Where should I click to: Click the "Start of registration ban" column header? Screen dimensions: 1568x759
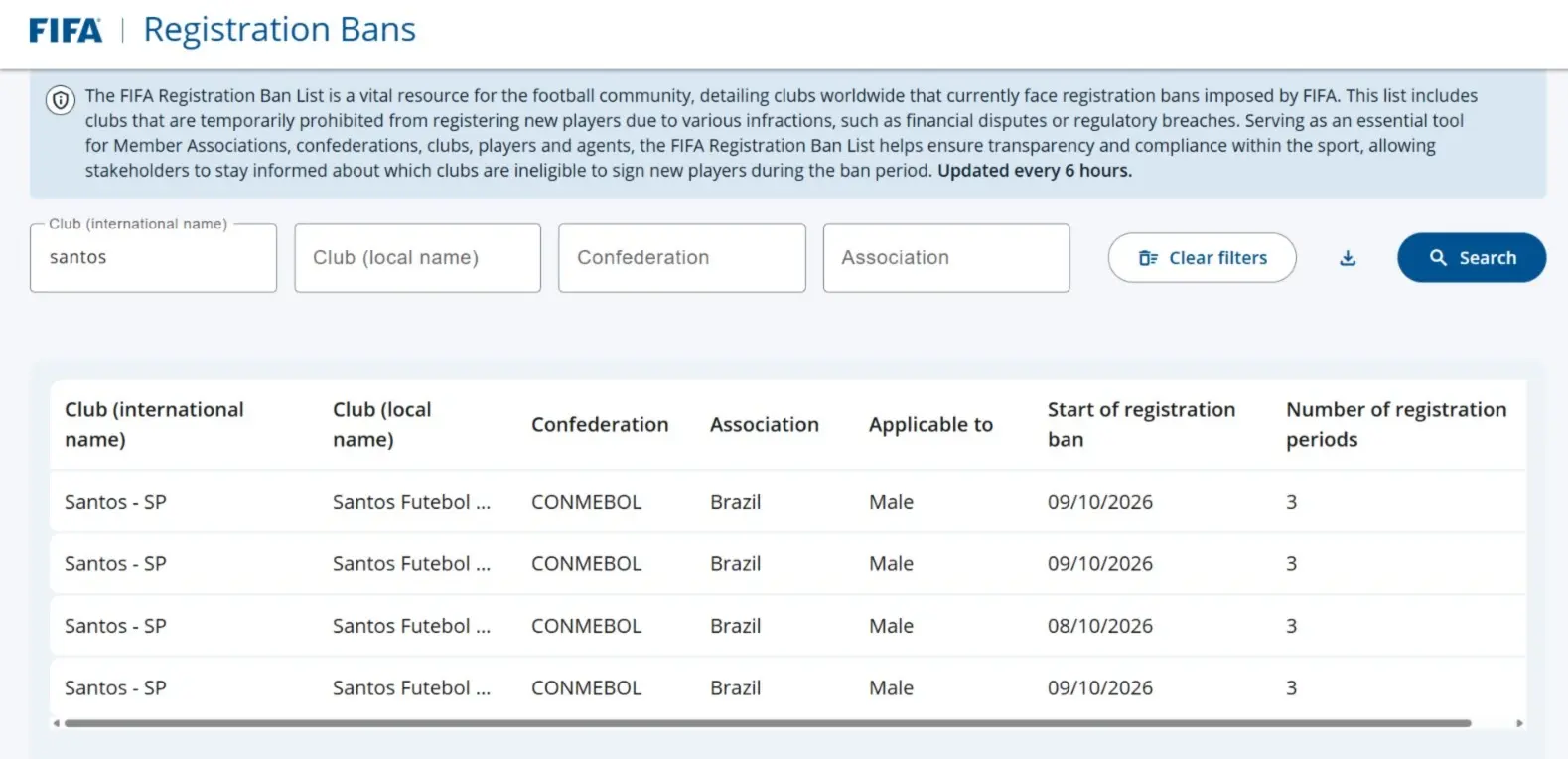click(1142, 424)
